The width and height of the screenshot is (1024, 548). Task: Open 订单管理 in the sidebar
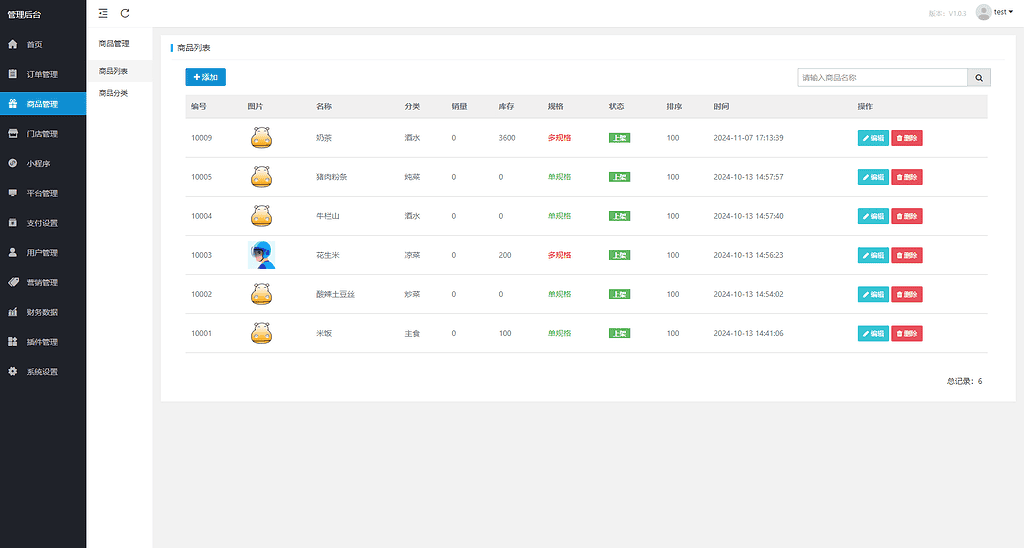(42, 74)
